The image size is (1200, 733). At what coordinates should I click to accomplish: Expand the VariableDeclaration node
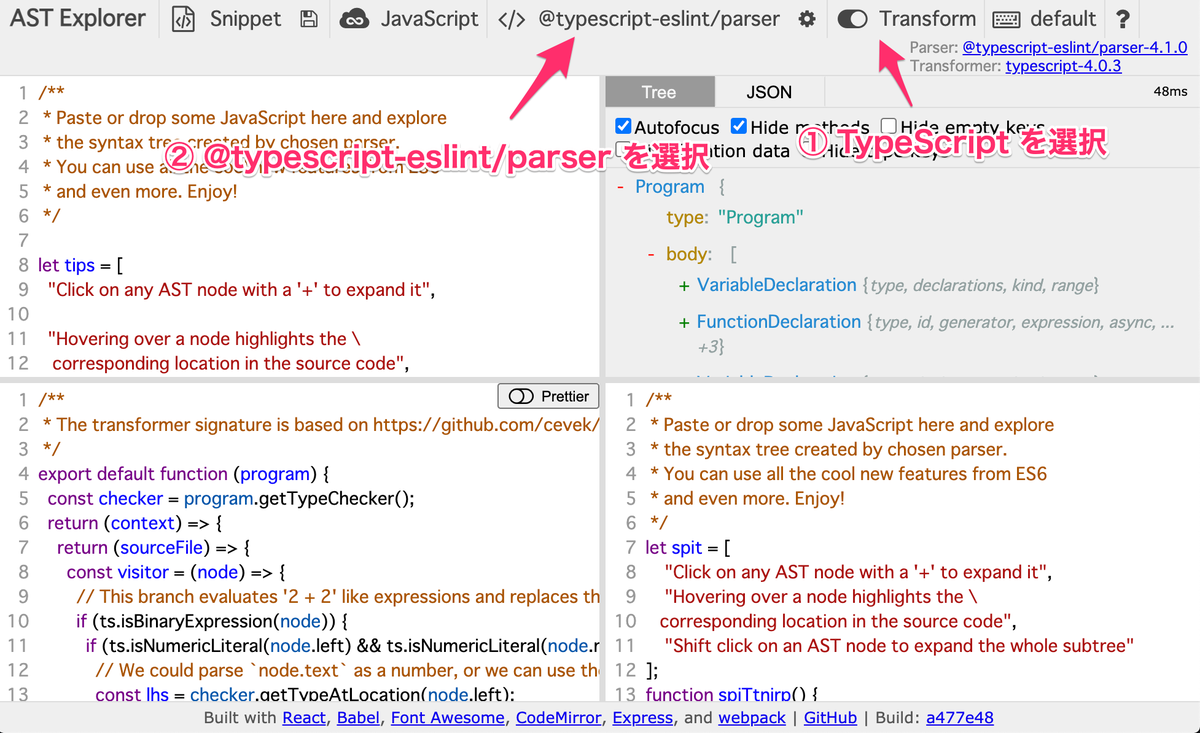[684, 286]
